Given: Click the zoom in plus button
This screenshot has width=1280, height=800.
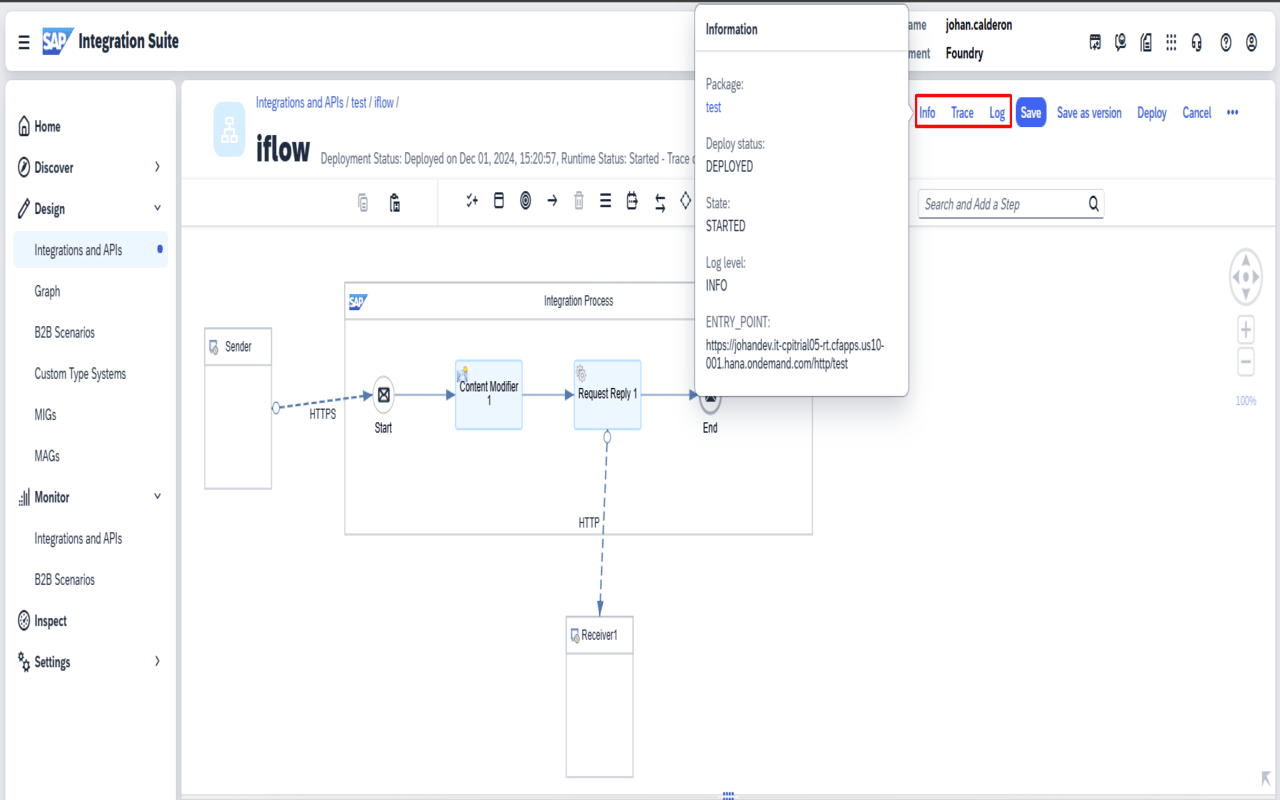Looking at the screenshot, I should click(x=1246, y=329).
